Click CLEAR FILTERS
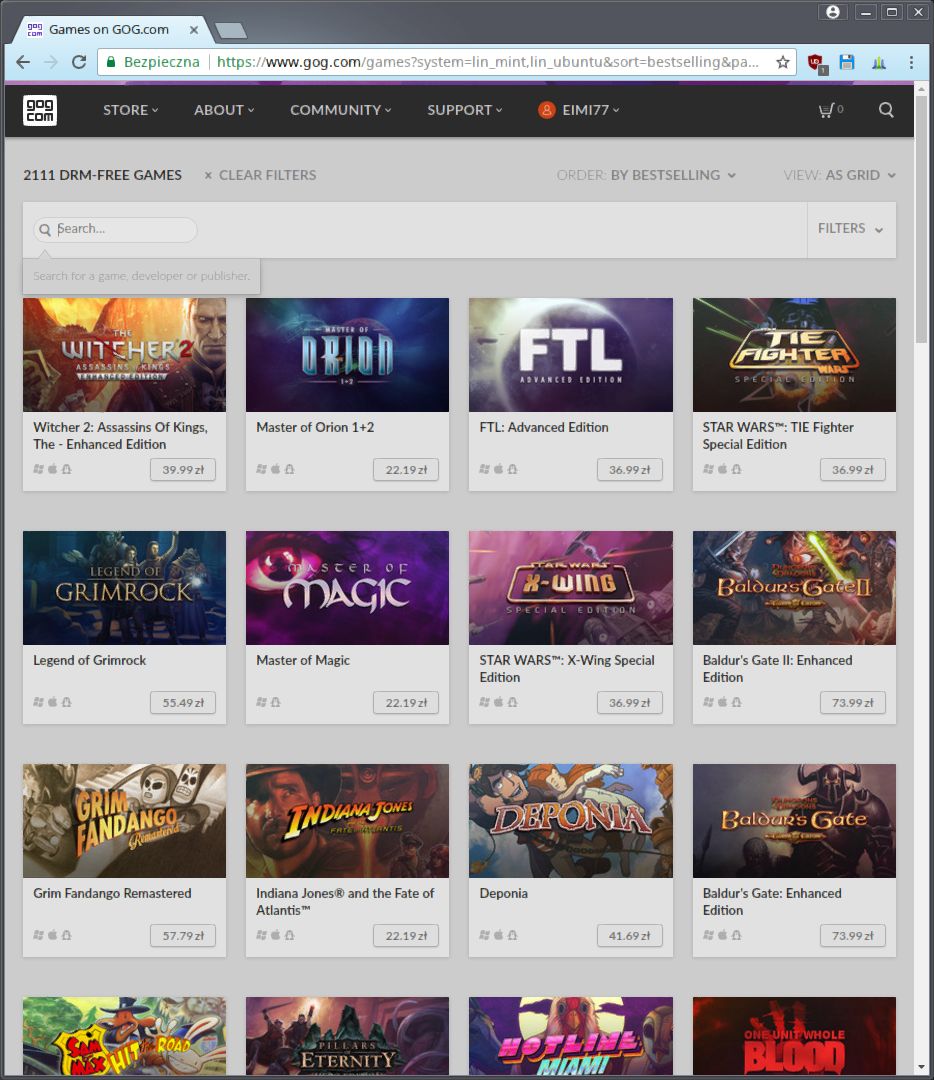934x1080 pixels. click(267, 176)
